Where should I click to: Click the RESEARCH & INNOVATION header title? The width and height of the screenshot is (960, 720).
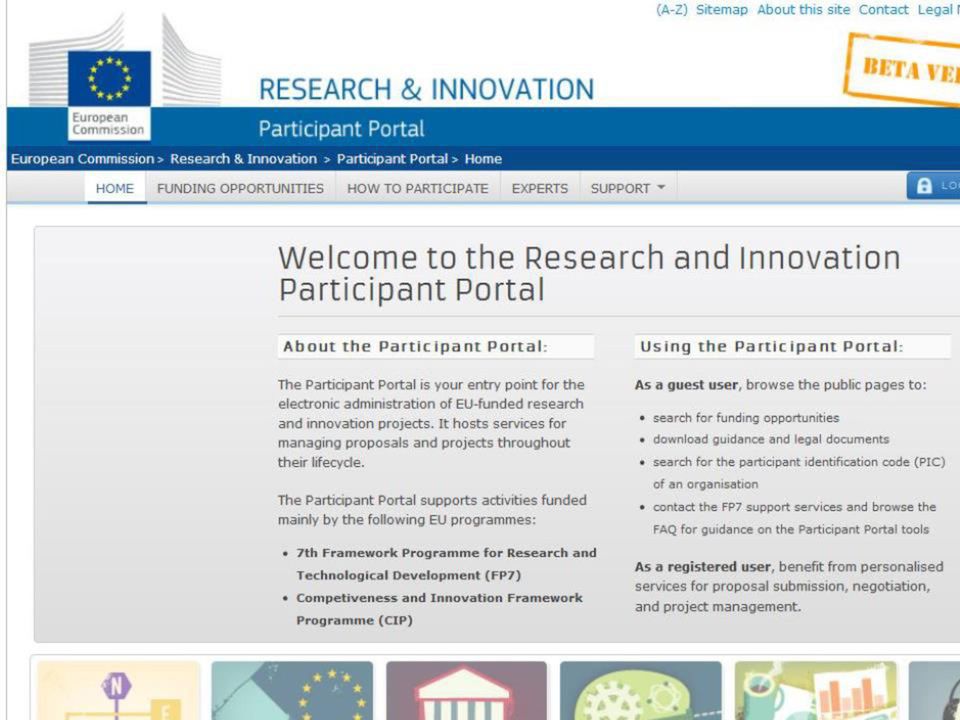[427, 89]
